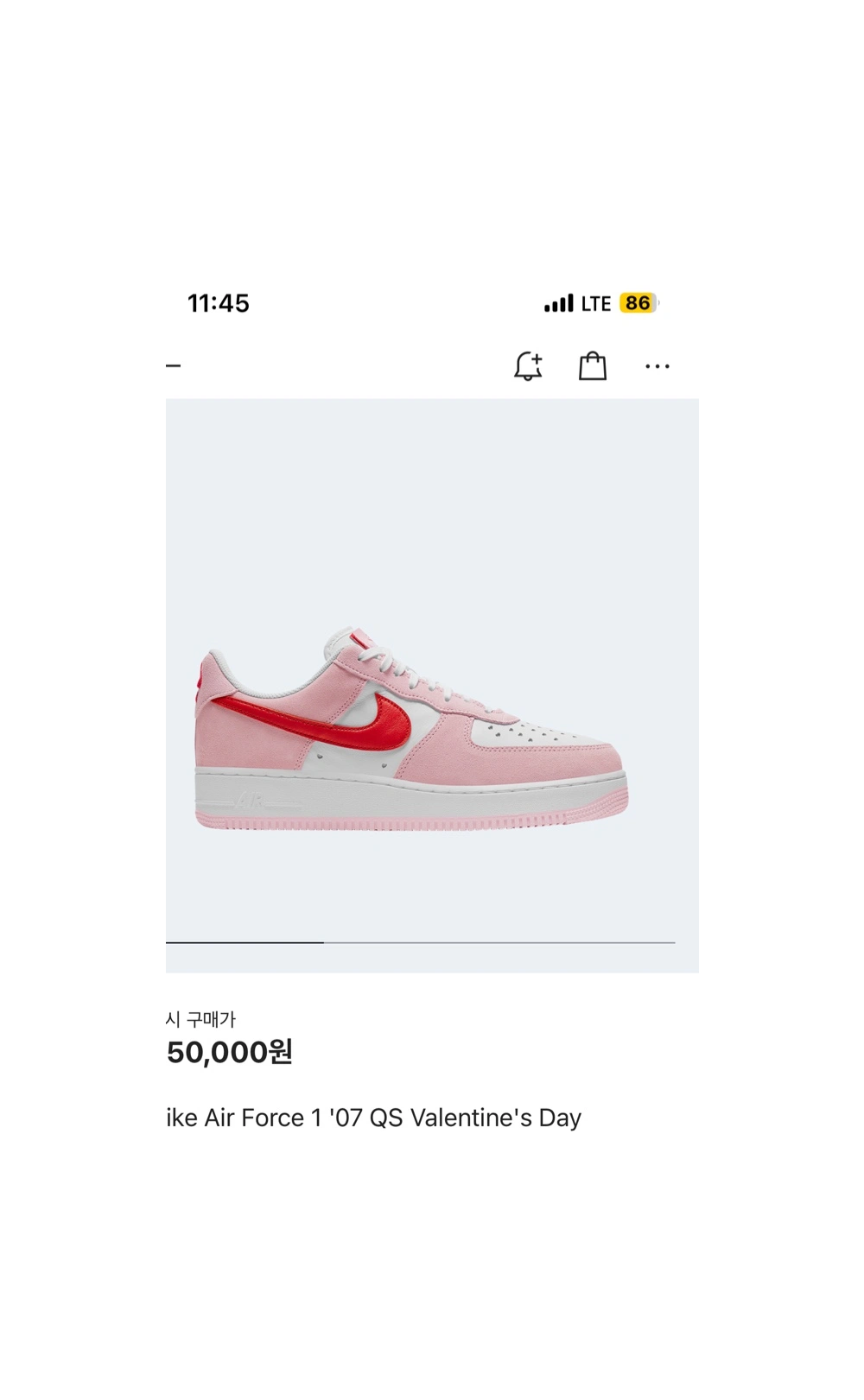The height and width of the screenshot is (1400, 864).
Task: Tap the back arrow at top left
Action: 173,365
